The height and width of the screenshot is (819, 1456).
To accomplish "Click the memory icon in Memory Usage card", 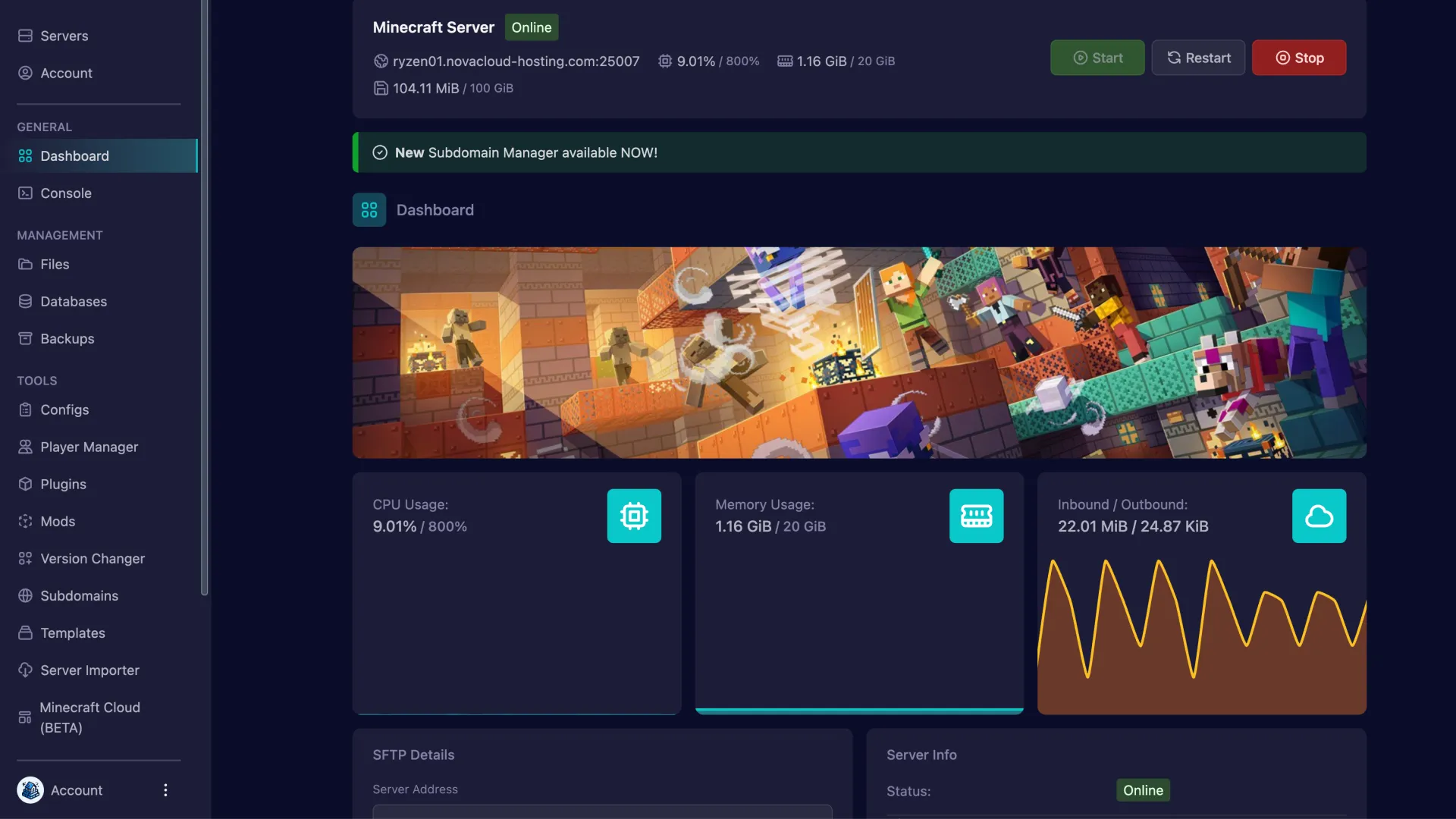I will [x=976, y=516].
